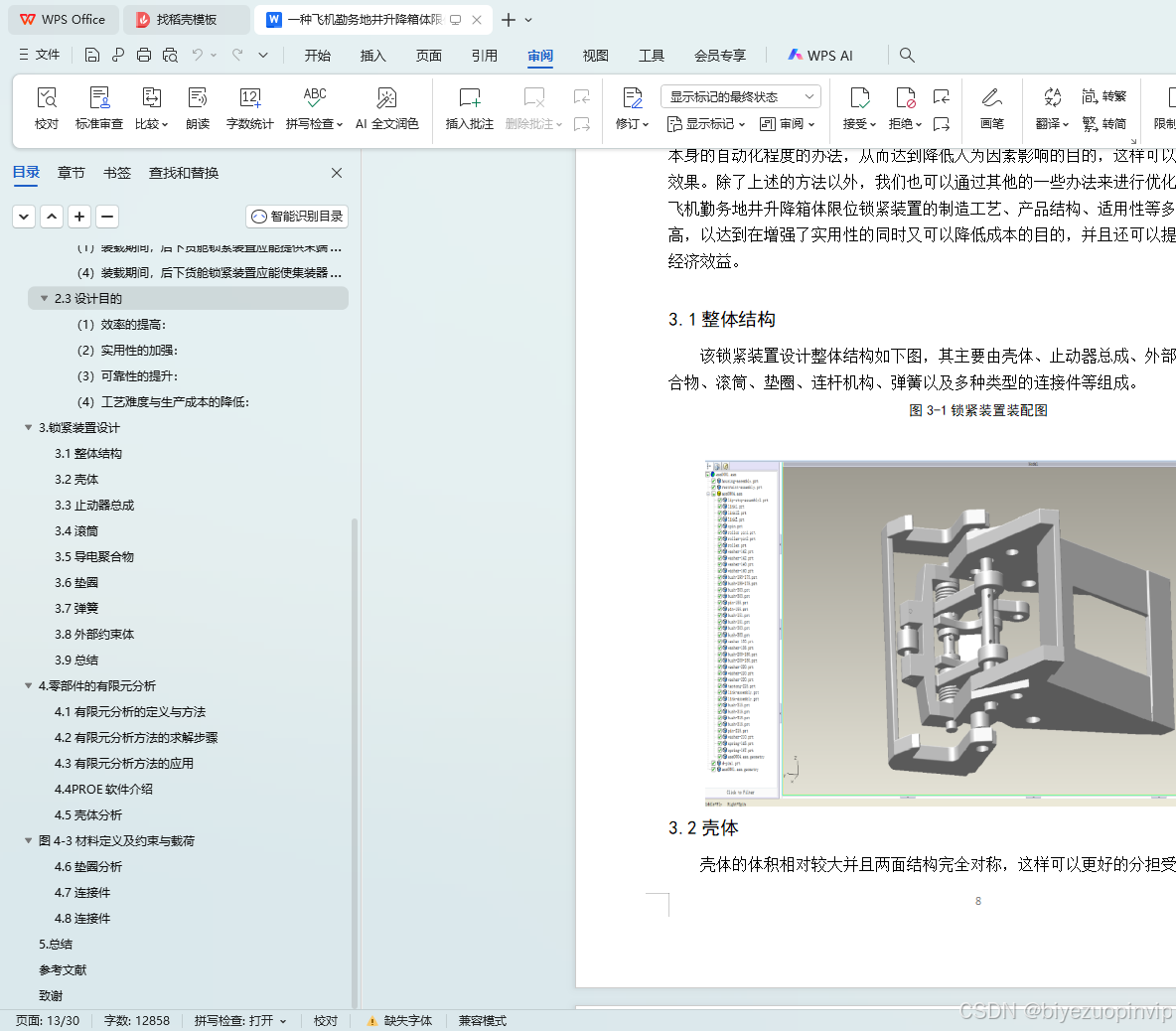Switch to the 找稻壳模板 tab
Screen dimensions: 1176x1031
186,20
